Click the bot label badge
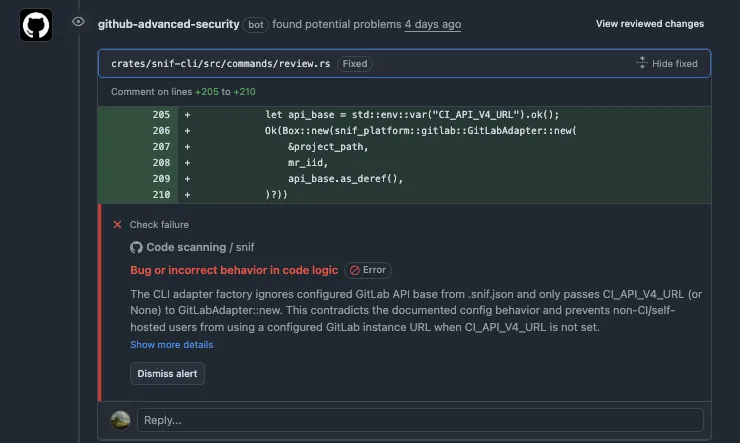 pos(255,25)
